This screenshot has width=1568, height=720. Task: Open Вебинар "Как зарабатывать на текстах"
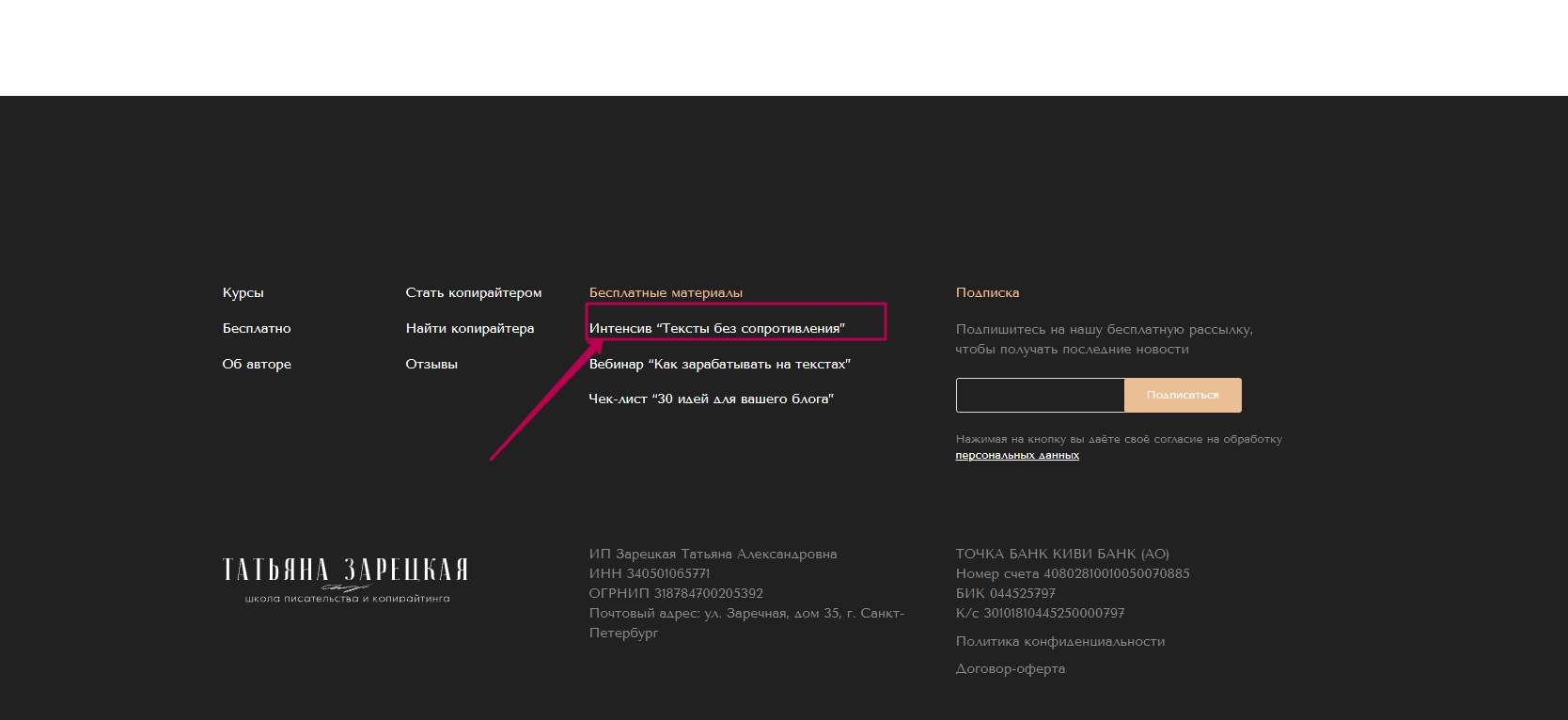719,364
